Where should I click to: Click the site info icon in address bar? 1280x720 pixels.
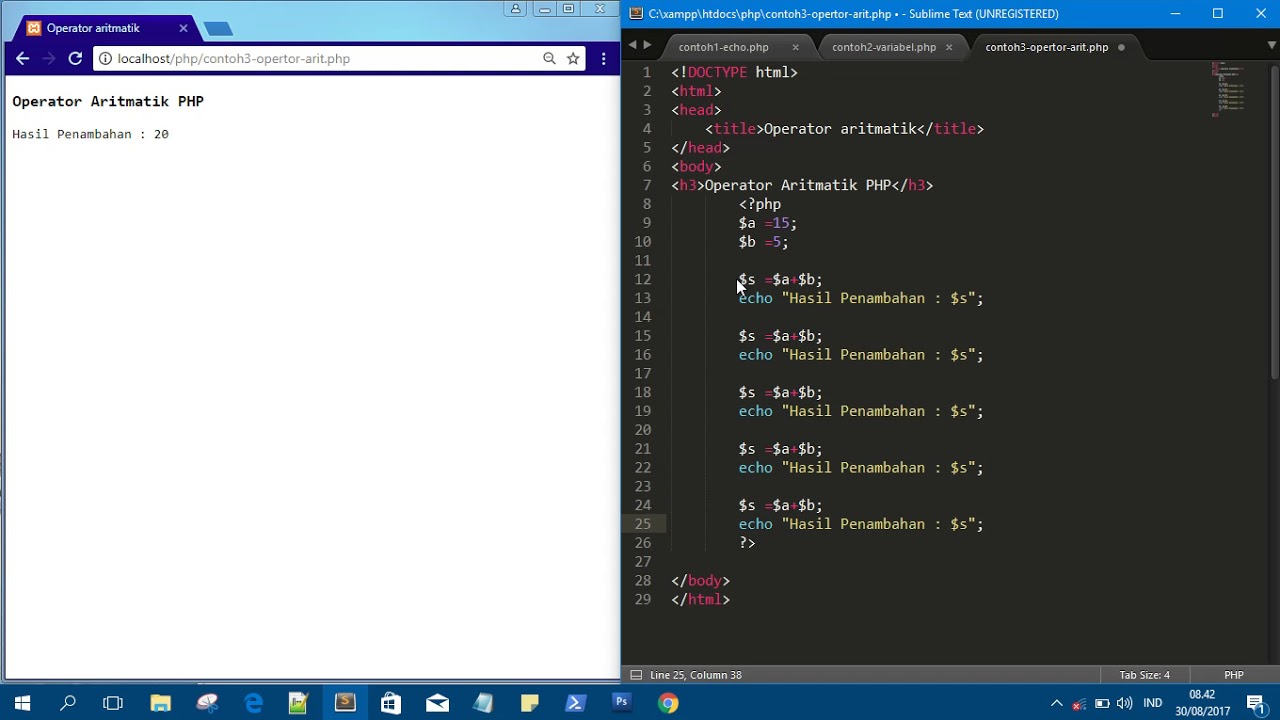click(105, 59)
